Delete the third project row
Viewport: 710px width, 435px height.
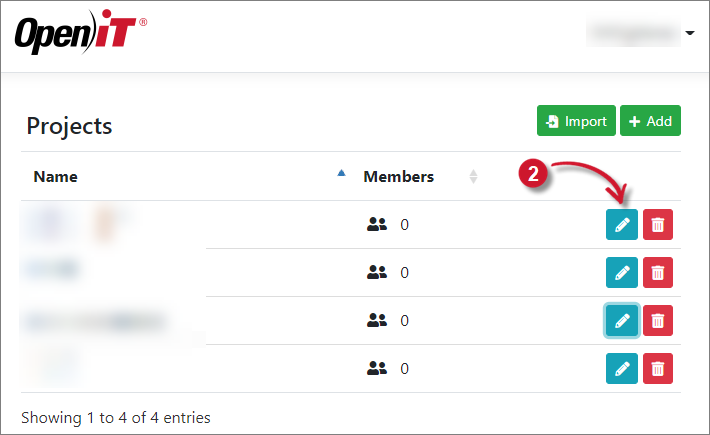(657, 320)
